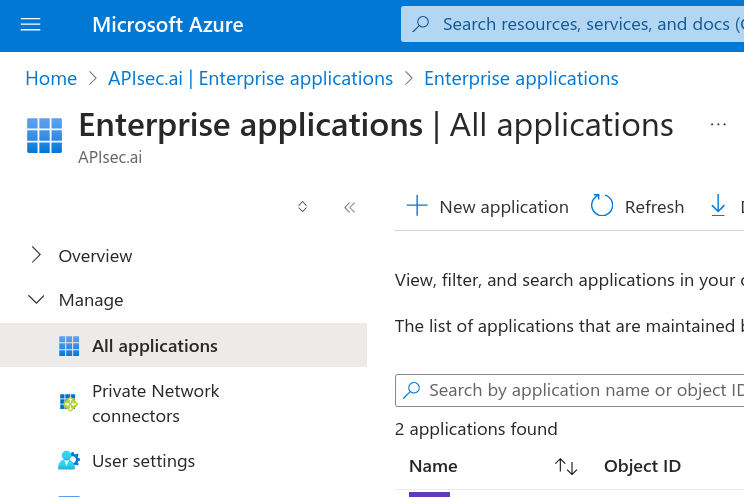Image resolution: width=744 pixels, height=497 pixels.
Task: Toggle expand/collapse all sidebar sections
Action: click(x=302, y=207)
